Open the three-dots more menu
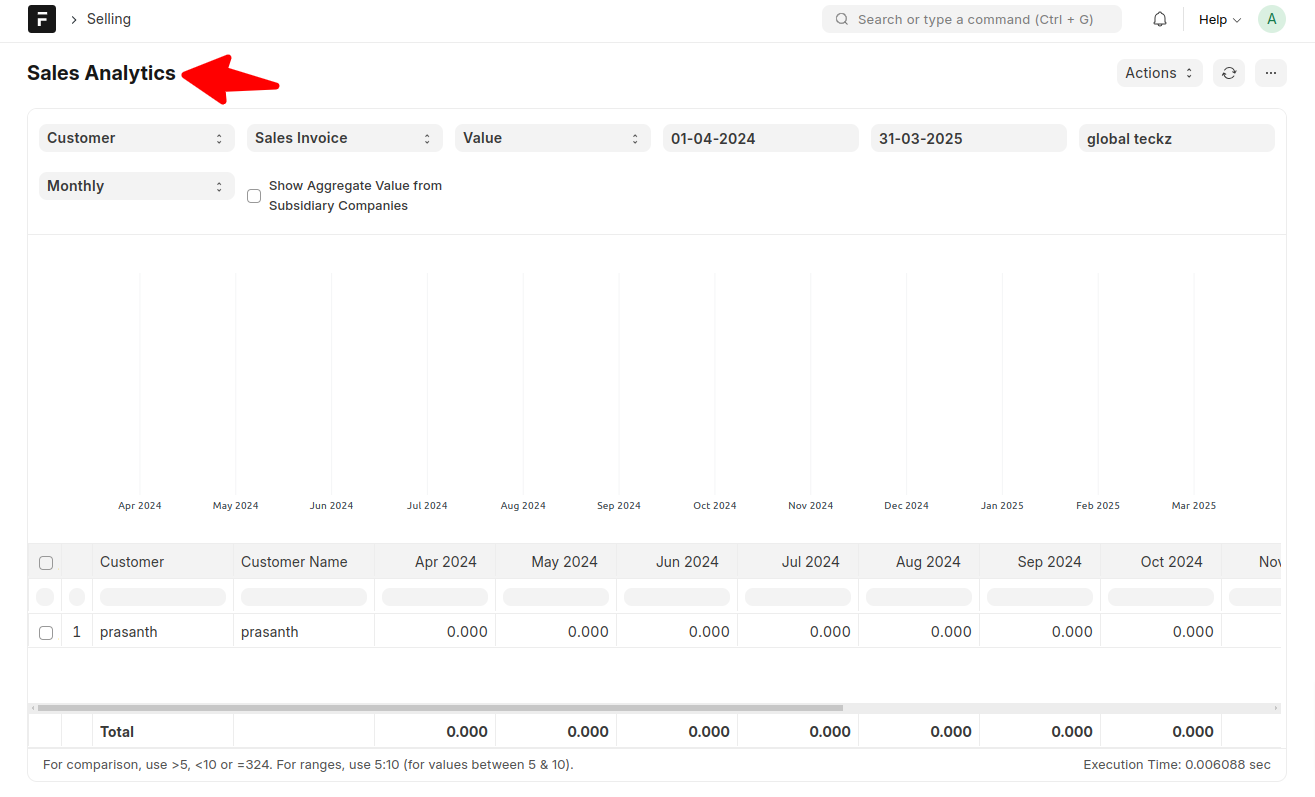This screenshot has width=1315, height=797. (1271, 73)
